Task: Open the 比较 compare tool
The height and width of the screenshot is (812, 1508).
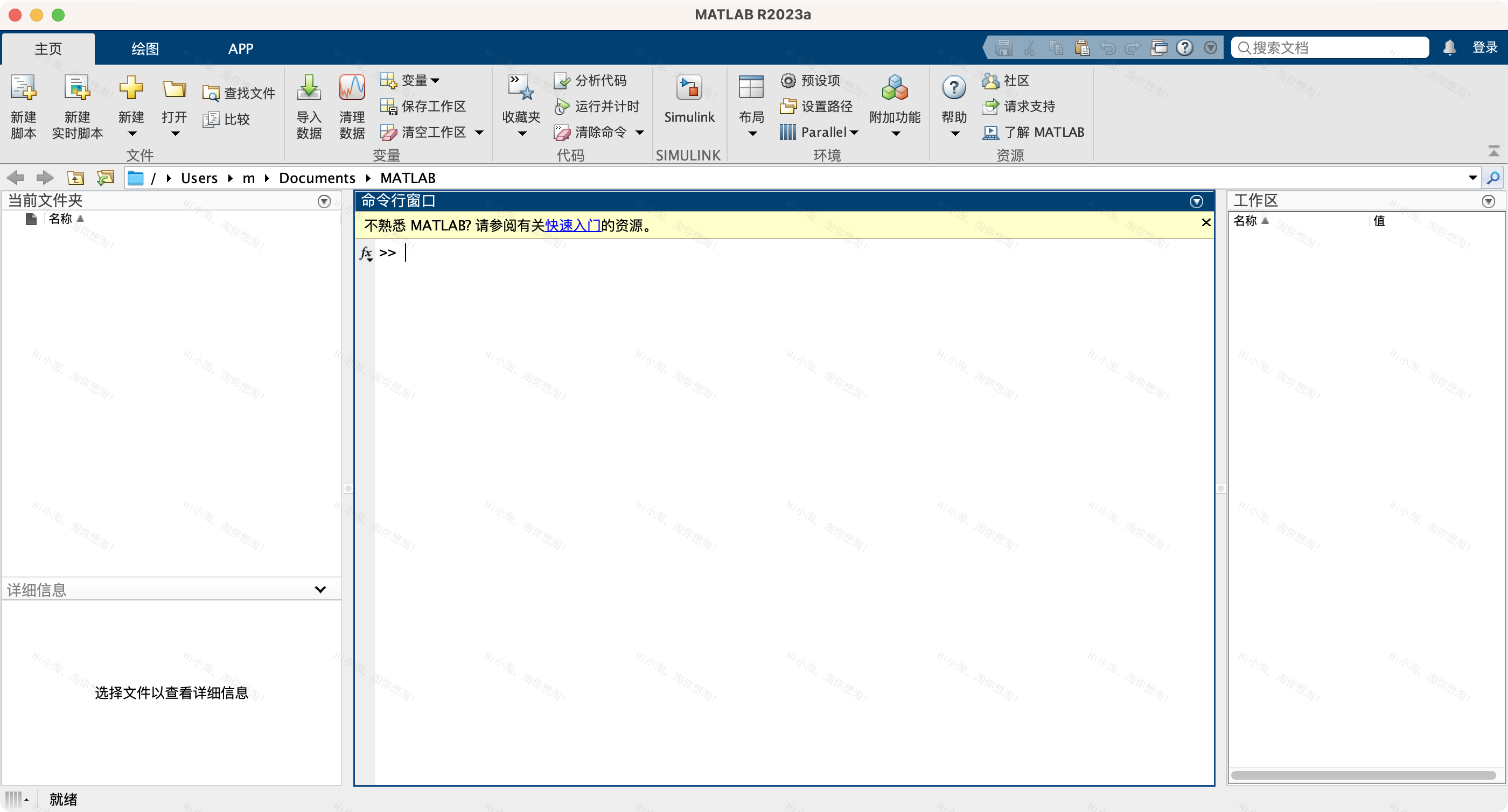Action: (x=228, y=119)
